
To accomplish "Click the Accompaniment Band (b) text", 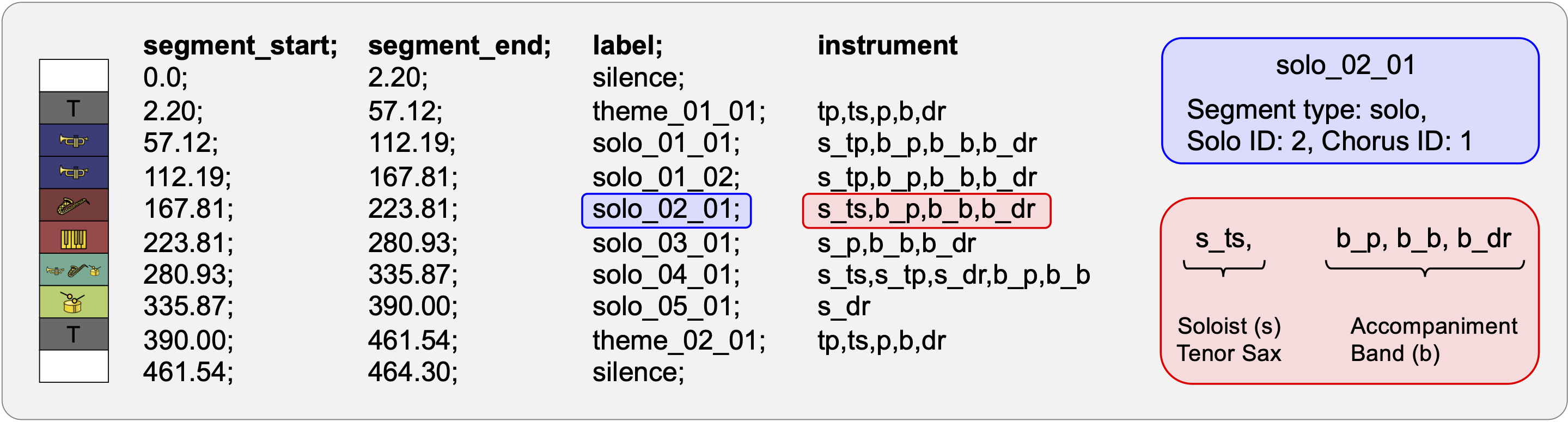I will click(1433, 340).
